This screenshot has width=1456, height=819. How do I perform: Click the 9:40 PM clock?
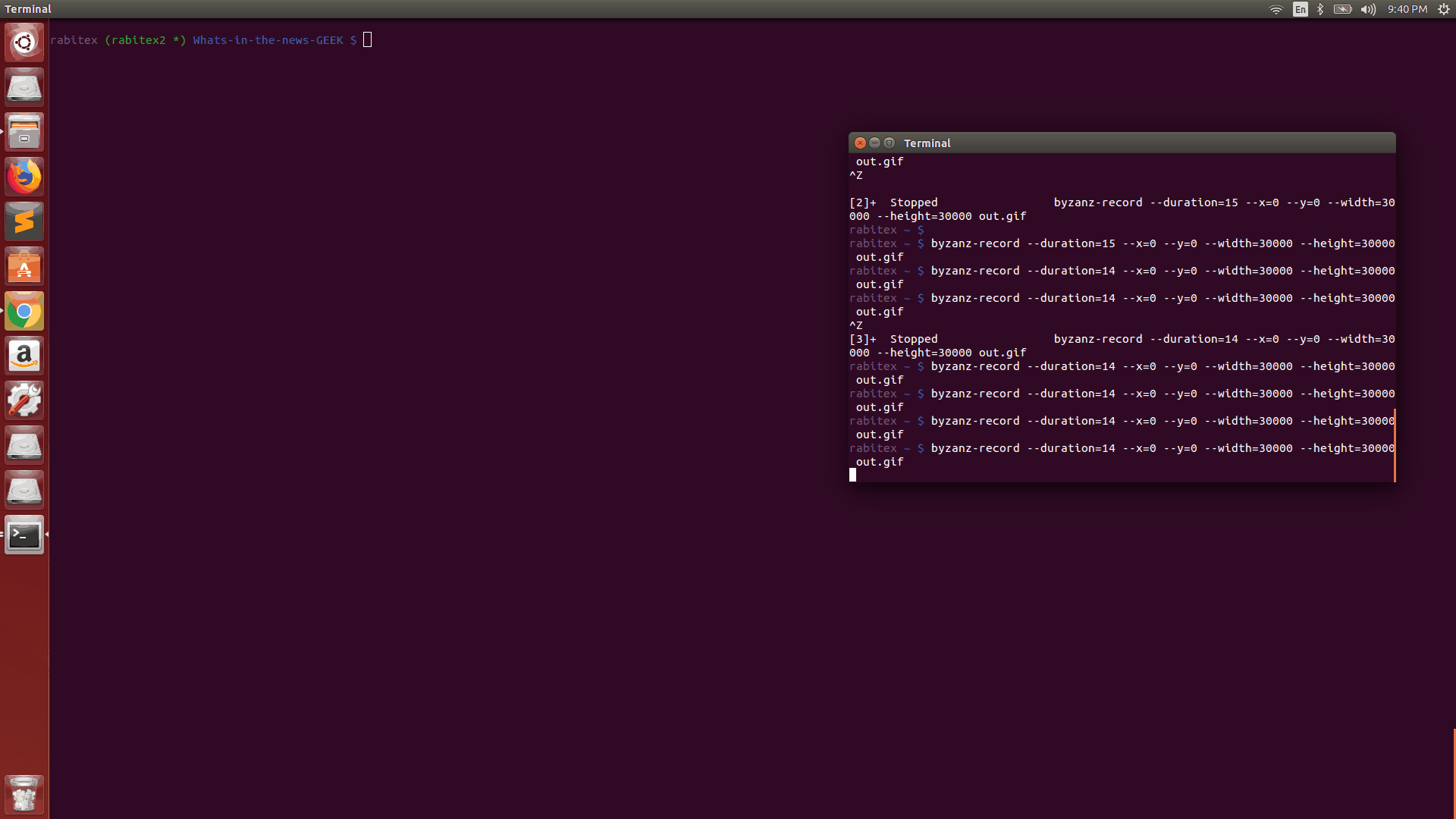(1407, 9)
